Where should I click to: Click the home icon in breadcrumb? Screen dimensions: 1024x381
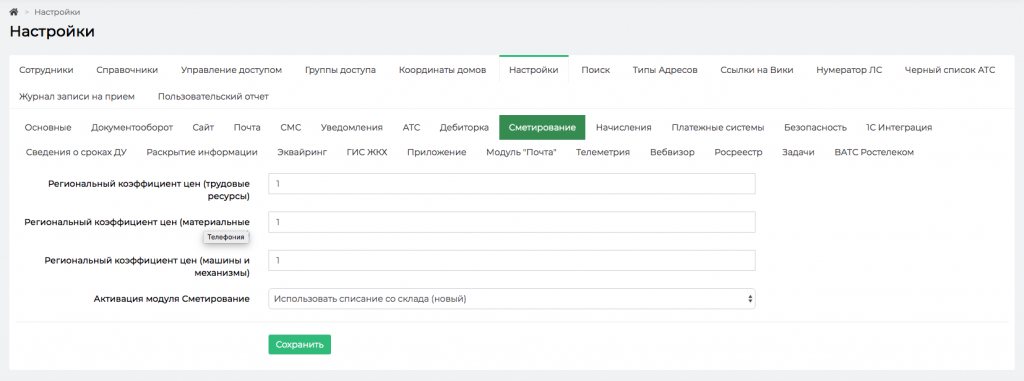13,12
